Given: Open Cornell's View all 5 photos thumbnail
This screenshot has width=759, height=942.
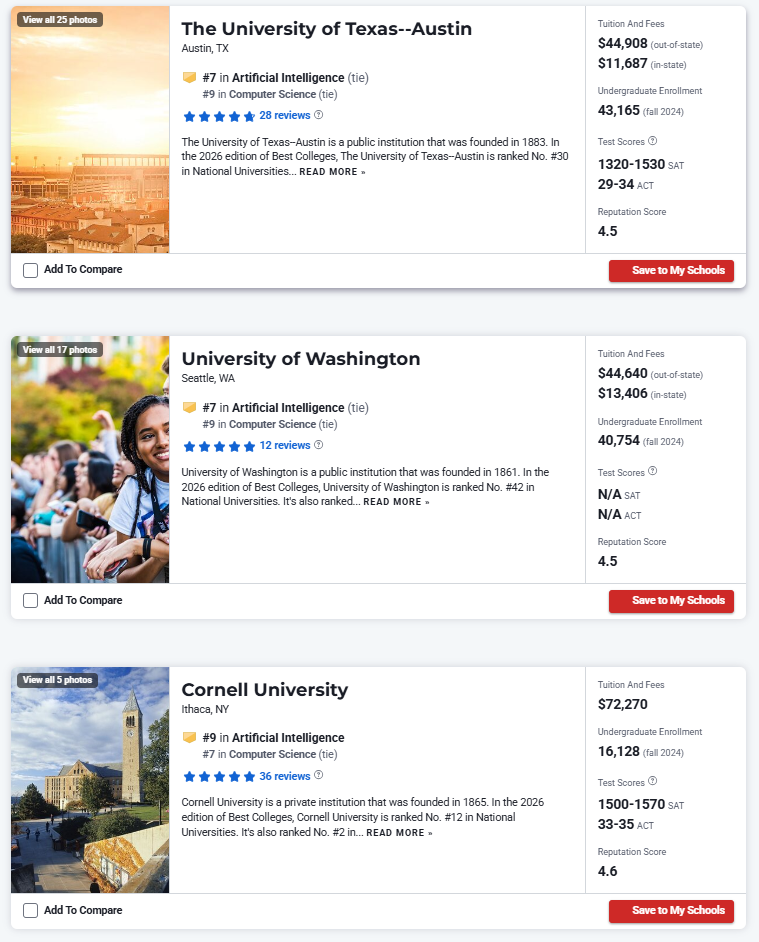Looking at the screenshot, I should [x=57, y=680].
